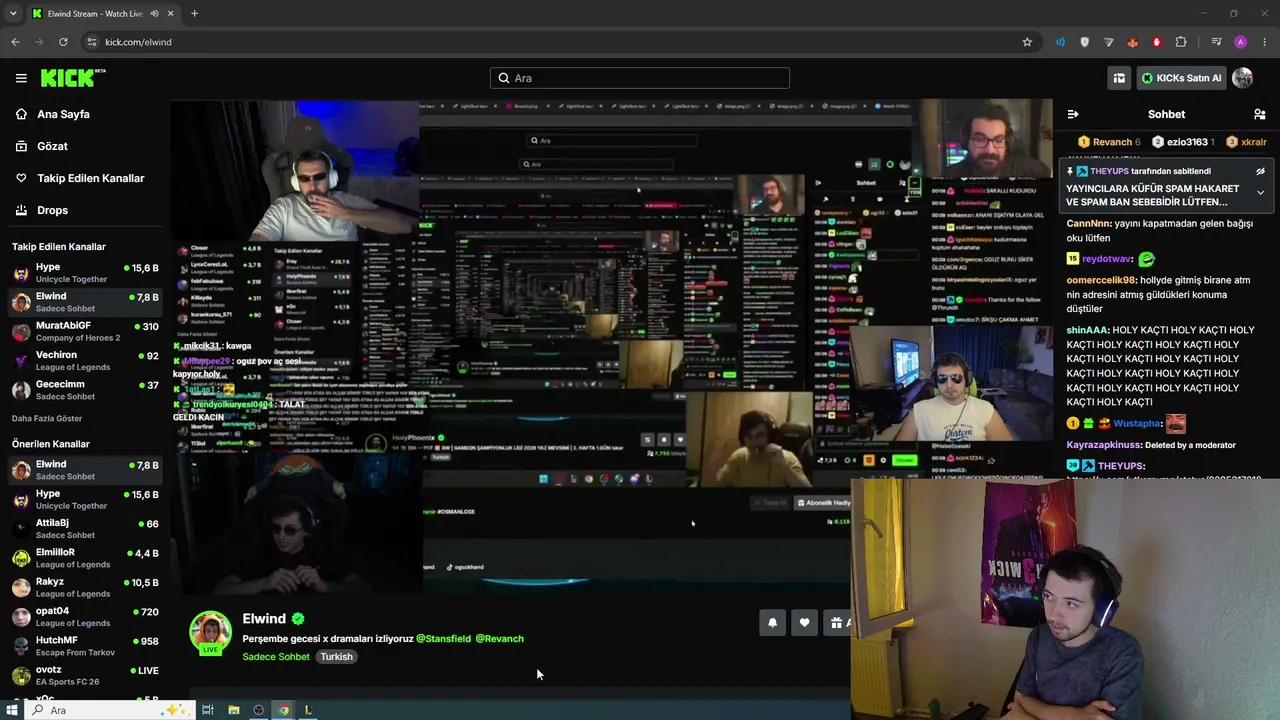This screenshot has width=1280, height=720.
Task: Open Chrome tab search dropdown
Action: click(13, 14)
